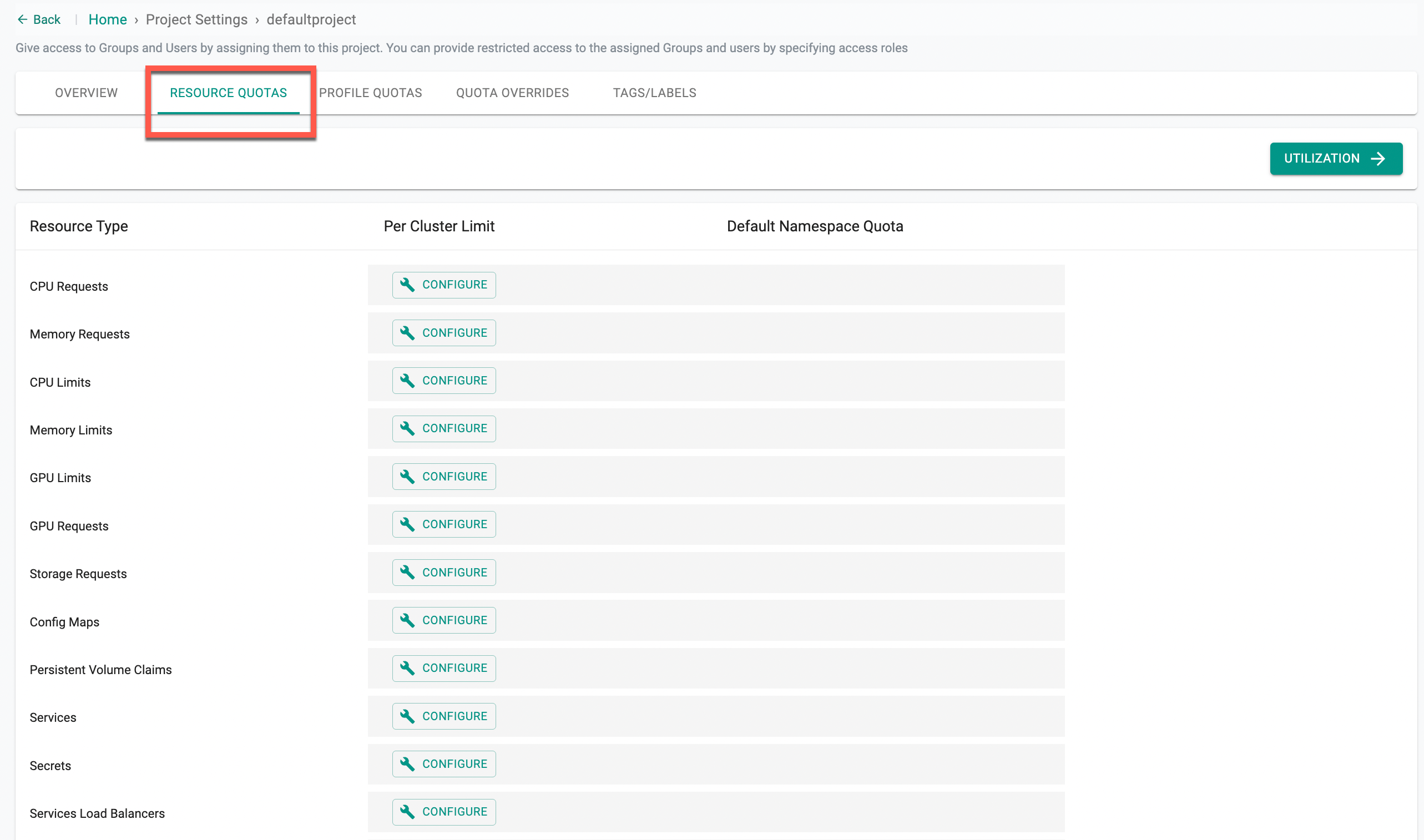Open the Quota Overrides tab

tap(512, 92)
